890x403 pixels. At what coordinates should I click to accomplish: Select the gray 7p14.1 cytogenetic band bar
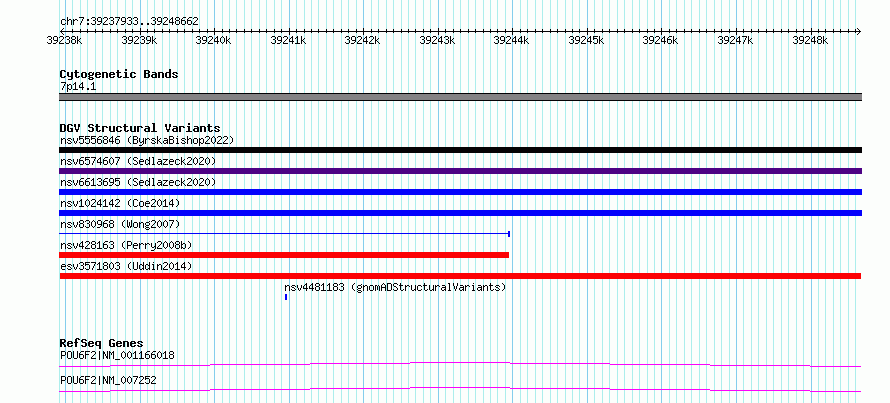(x=460, y=97)
